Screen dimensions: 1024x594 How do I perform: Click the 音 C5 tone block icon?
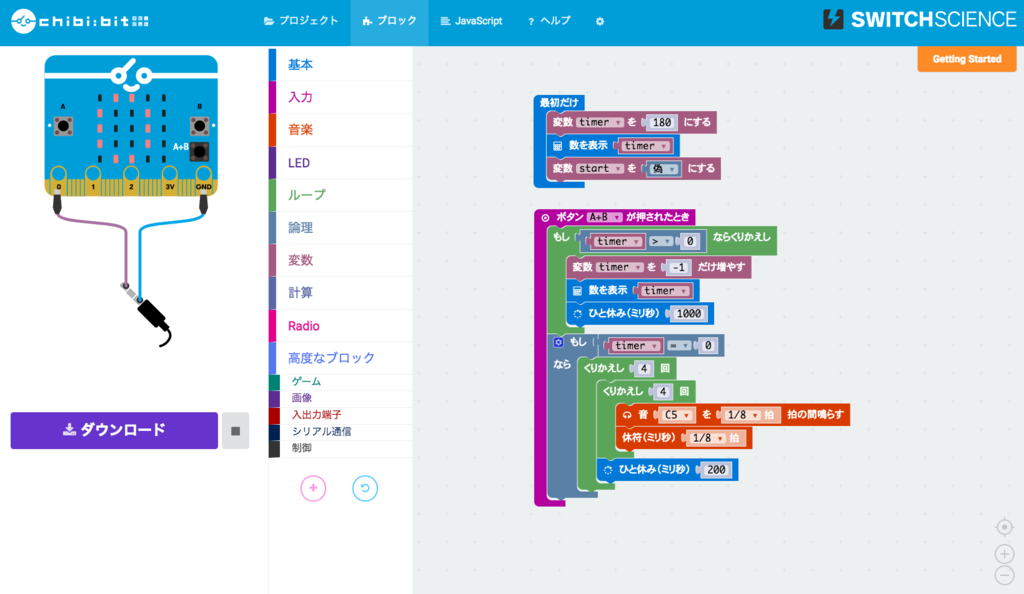tap(627, 414)
